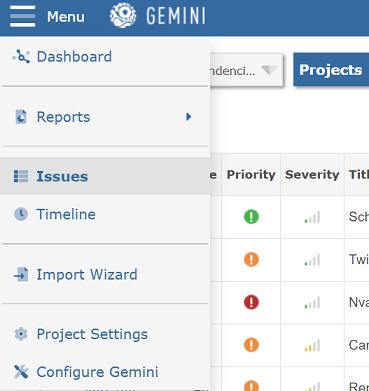Click the Projects button

331,70
